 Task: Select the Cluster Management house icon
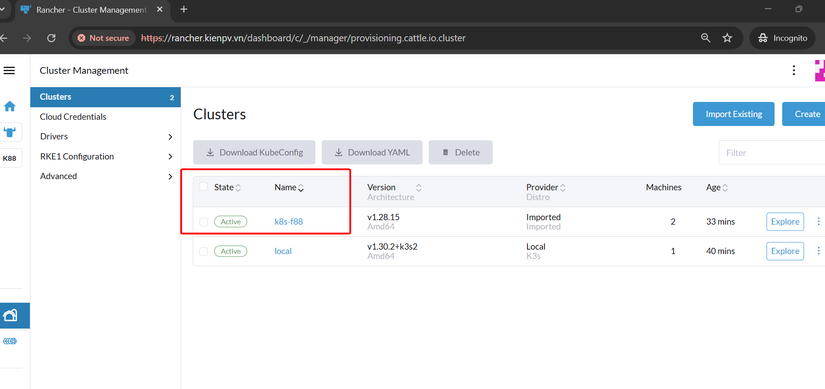pos(10,315)
